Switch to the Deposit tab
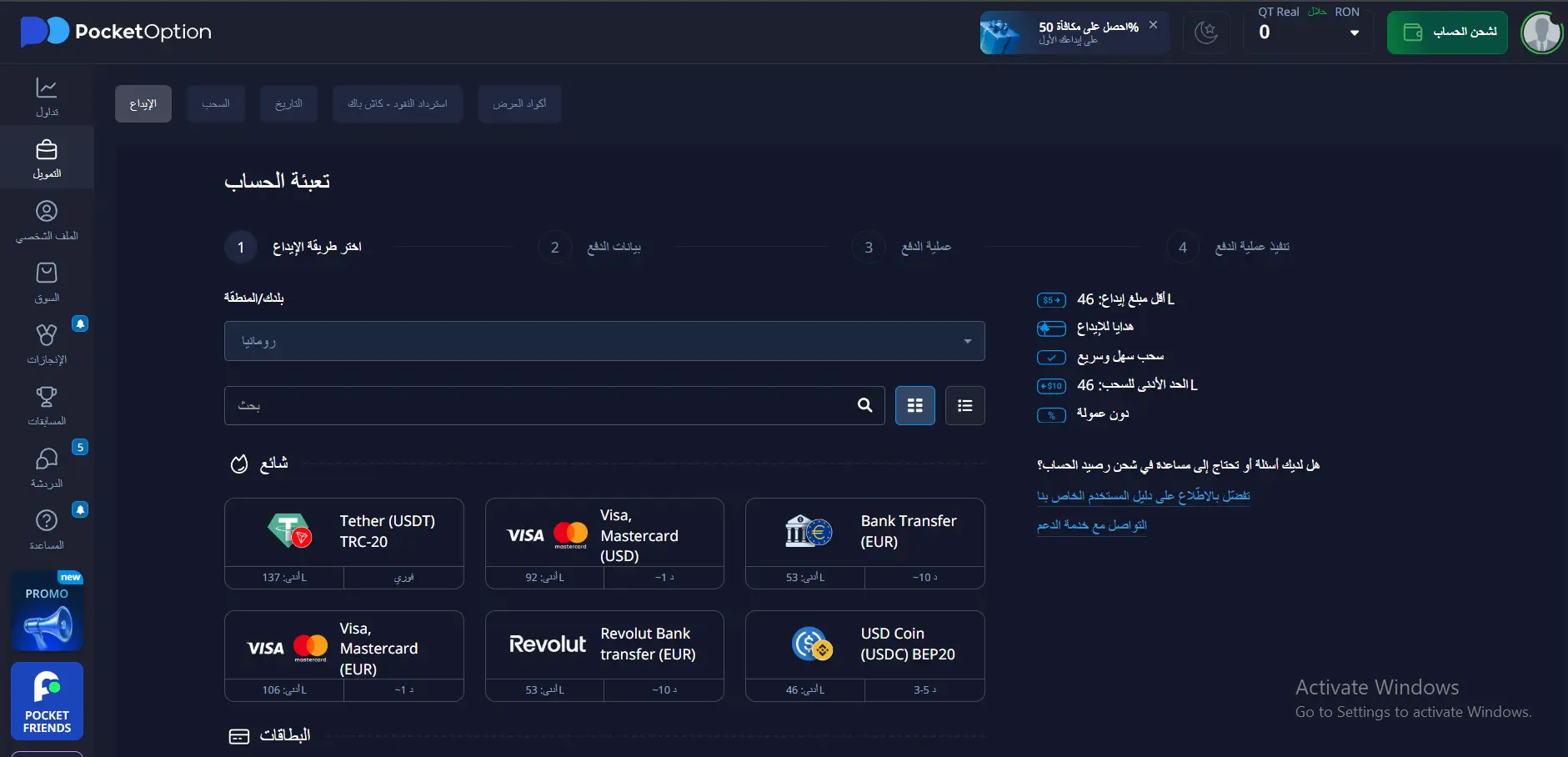This screenshot has height=757, width=1568. [x=143, y=104]
